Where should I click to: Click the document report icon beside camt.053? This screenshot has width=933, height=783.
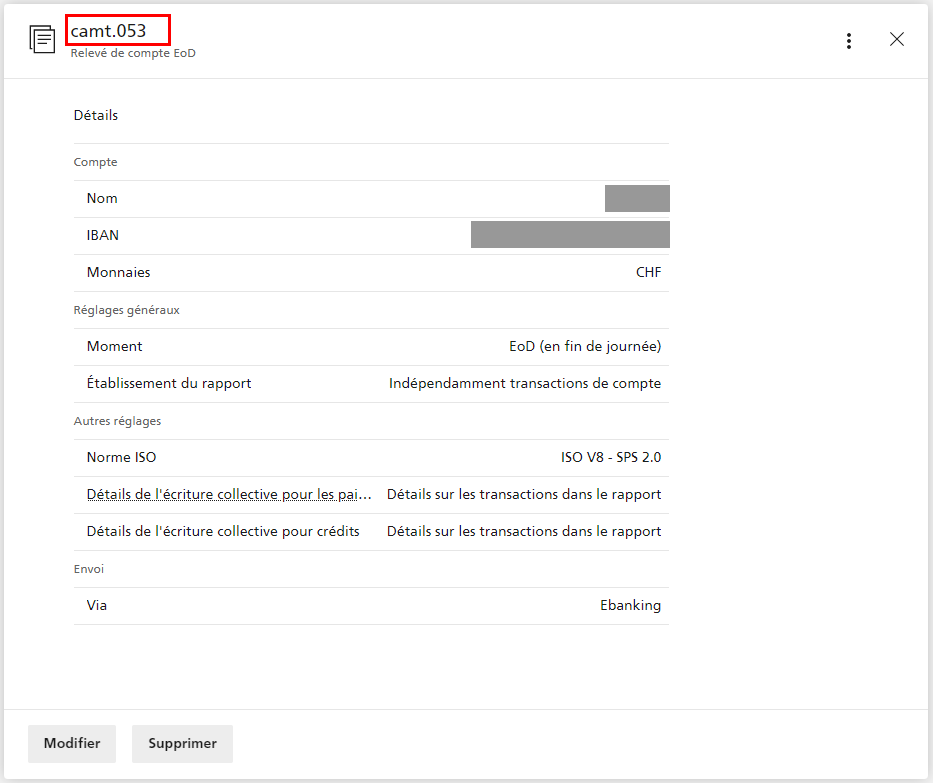pyautogui.click(x=43, y=40)
